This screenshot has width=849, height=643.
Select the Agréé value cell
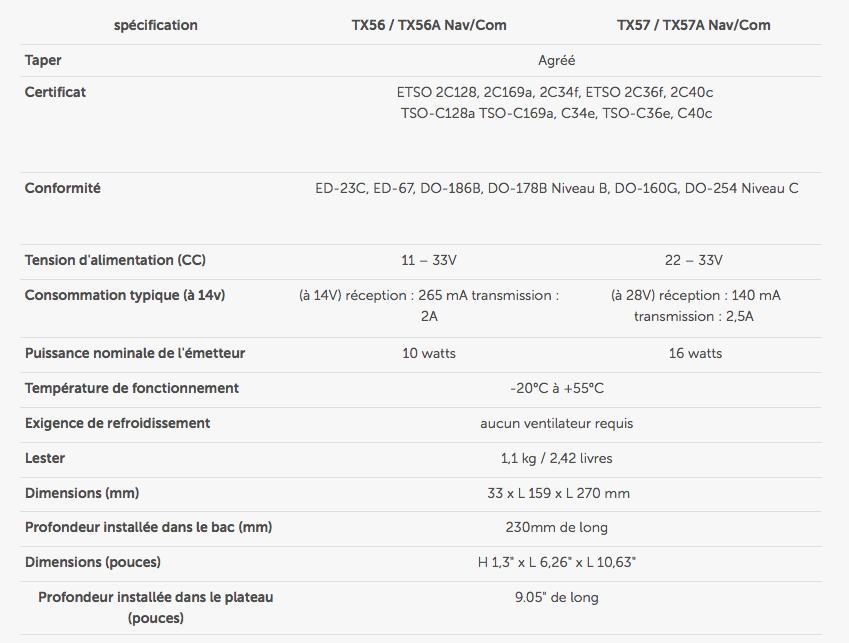click(x=557, y=61)
